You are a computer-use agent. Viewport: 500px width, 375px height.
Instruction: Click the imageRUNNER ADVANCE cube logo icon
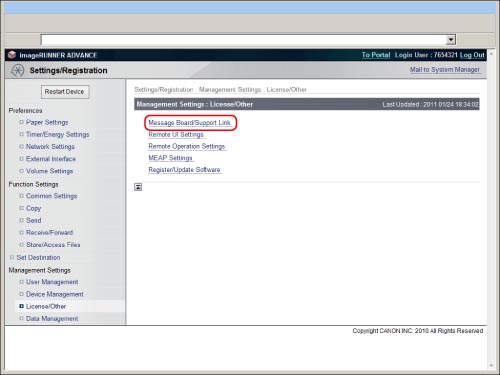coord(12,55)
